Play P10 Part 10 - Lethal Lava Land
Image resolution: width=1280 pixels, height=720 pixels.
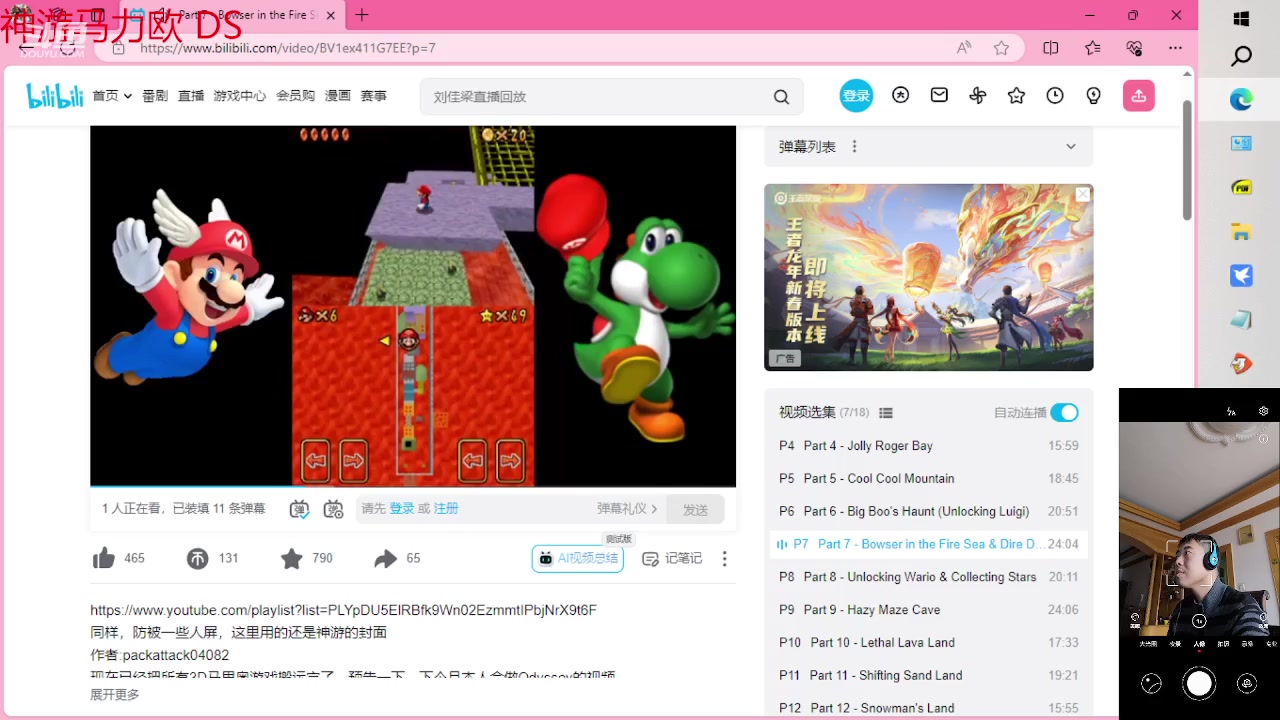click(x=928, y=643)
